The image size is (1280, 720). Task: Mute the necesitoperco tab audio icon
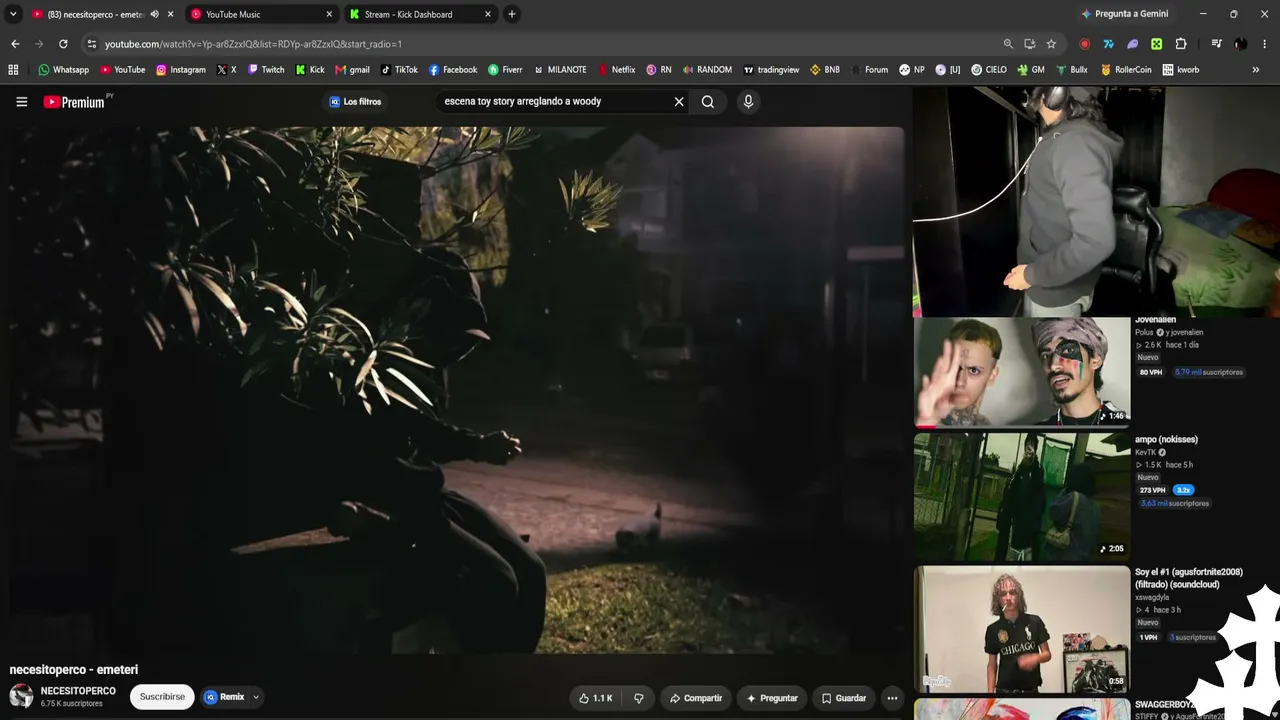(154, 14)
